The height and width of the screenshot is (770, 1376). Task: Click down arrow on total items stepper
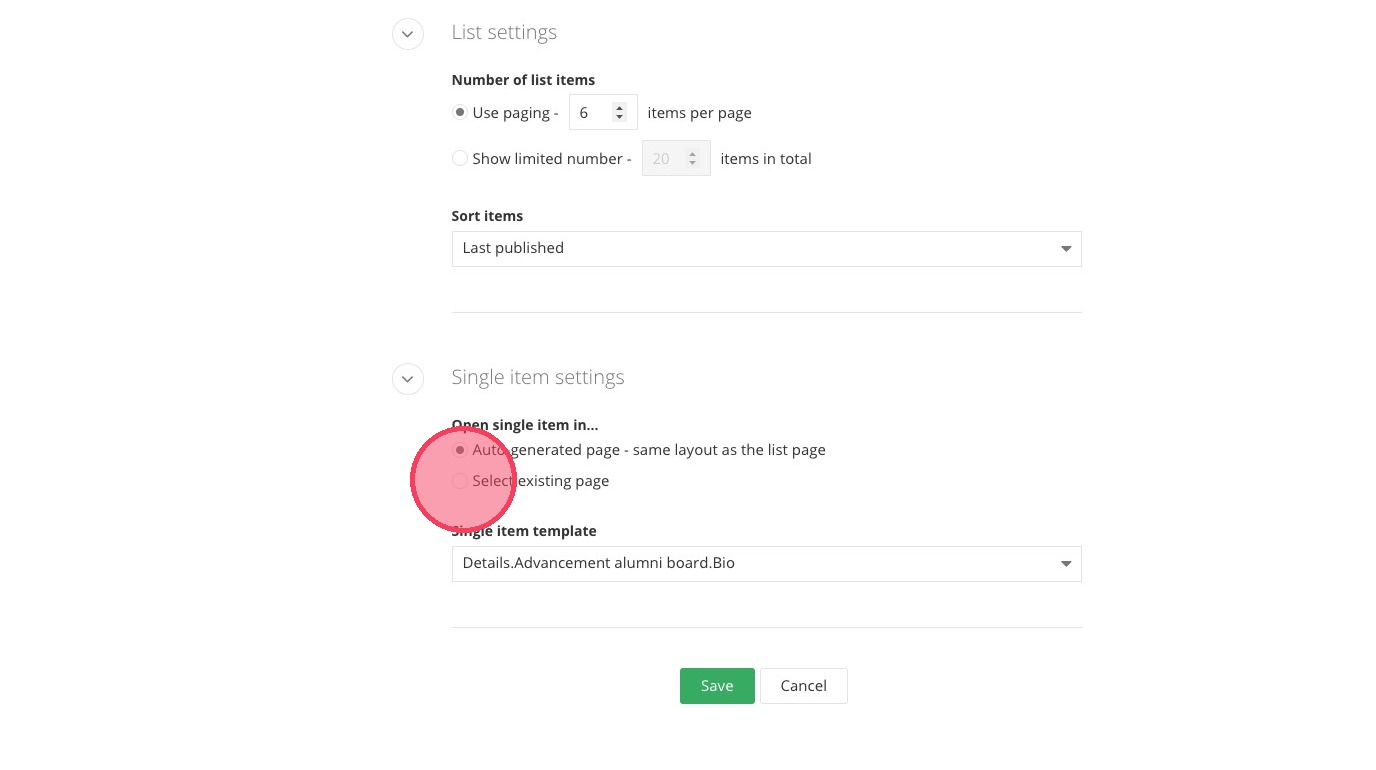[x=692, y=164]
